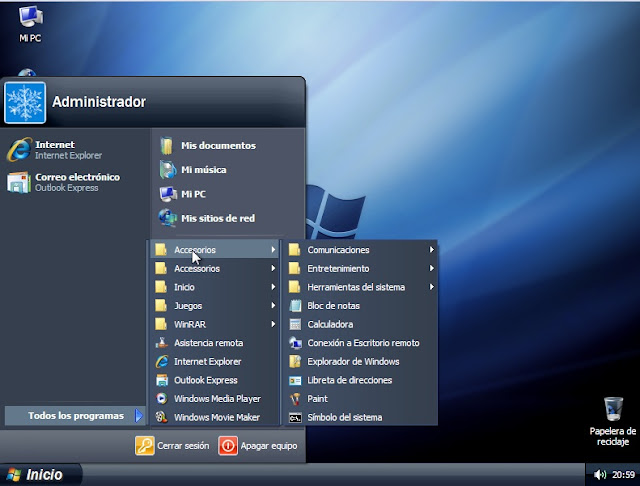Screen dimensions: 640x486
Task: Expand the highlighted Accesorios submenu
Action: [x=215, y=250]
